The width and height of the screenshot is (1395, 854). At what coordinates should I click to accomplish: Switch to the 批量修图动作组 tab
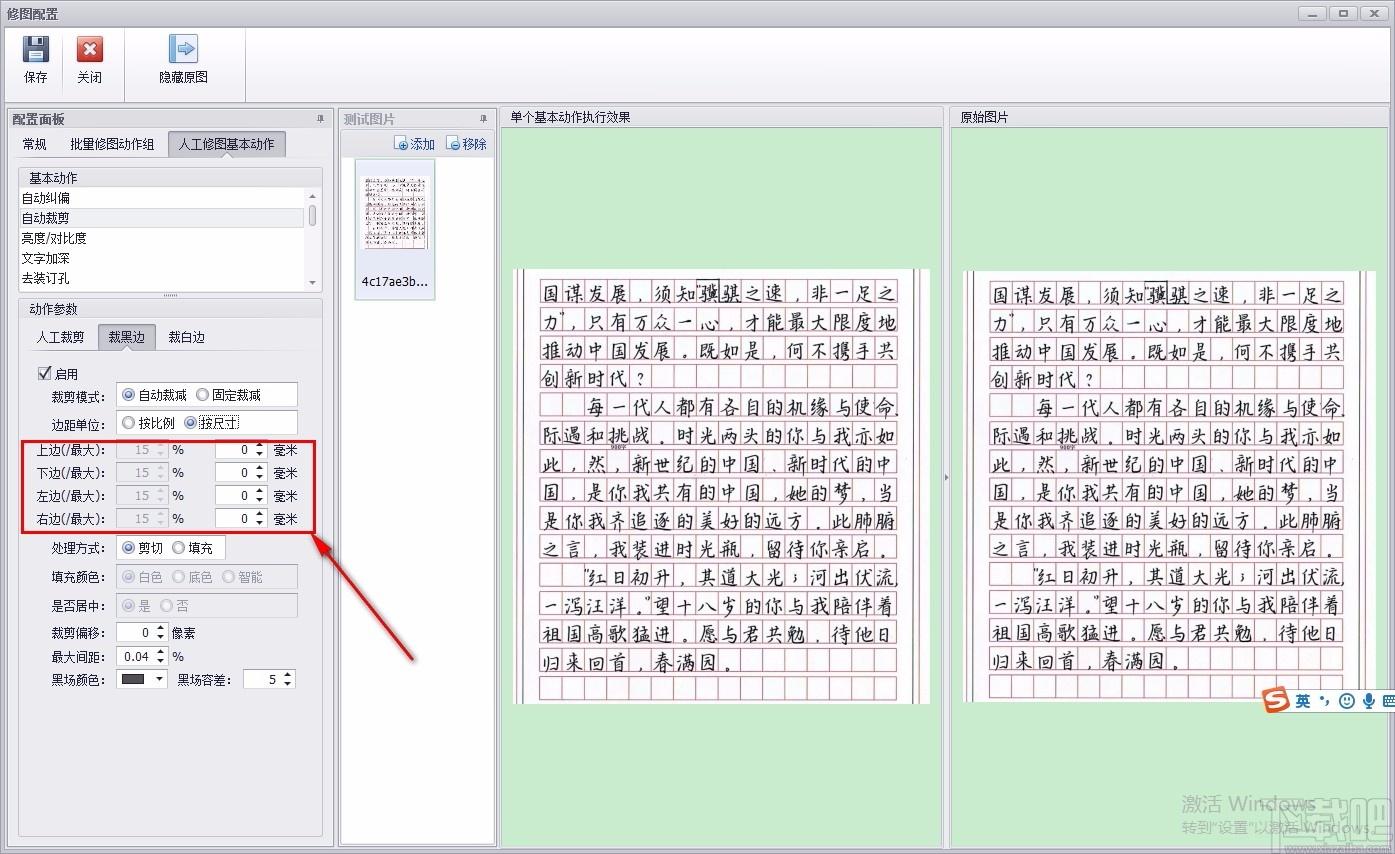(x=112, y=144)
